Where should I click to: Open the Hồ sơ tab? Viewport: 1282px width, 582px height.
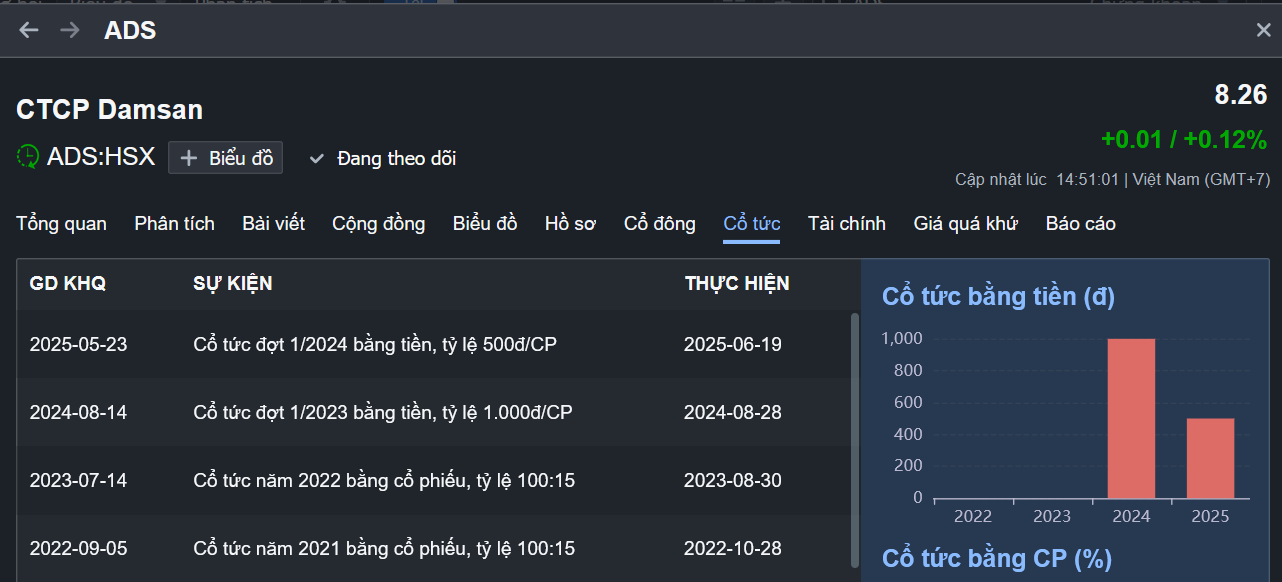point(570,223)
